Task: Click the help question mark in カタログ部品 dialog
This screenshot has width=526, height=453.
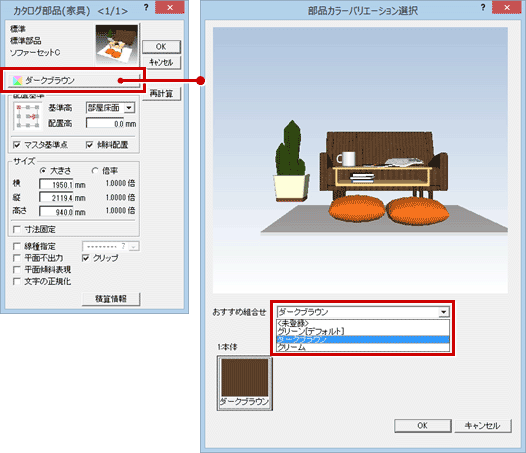Action: point(146,8)
